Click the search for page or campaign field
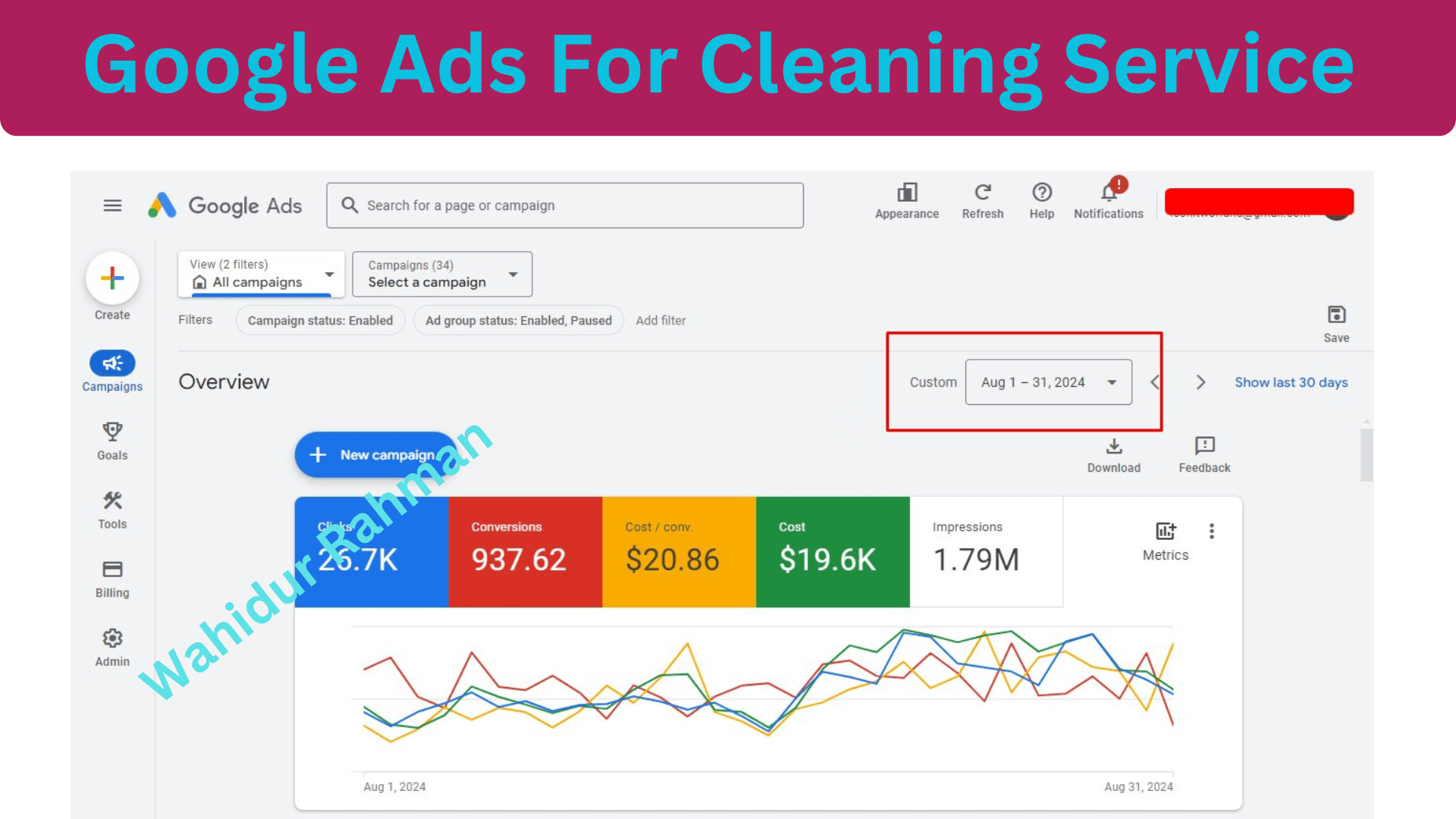1456x819 pixels. click(x=565, y=206)
